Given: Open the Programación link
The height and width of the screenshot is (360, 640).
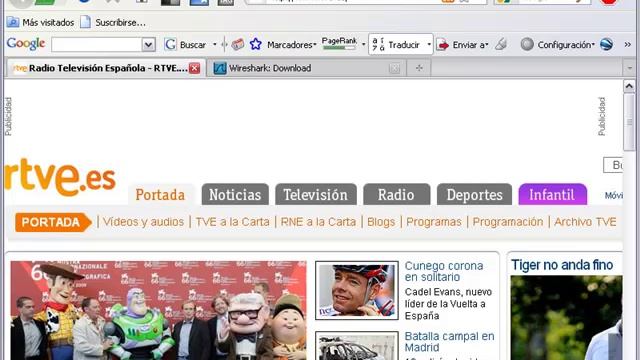Looking at the screenshot, I should [508, 222].
